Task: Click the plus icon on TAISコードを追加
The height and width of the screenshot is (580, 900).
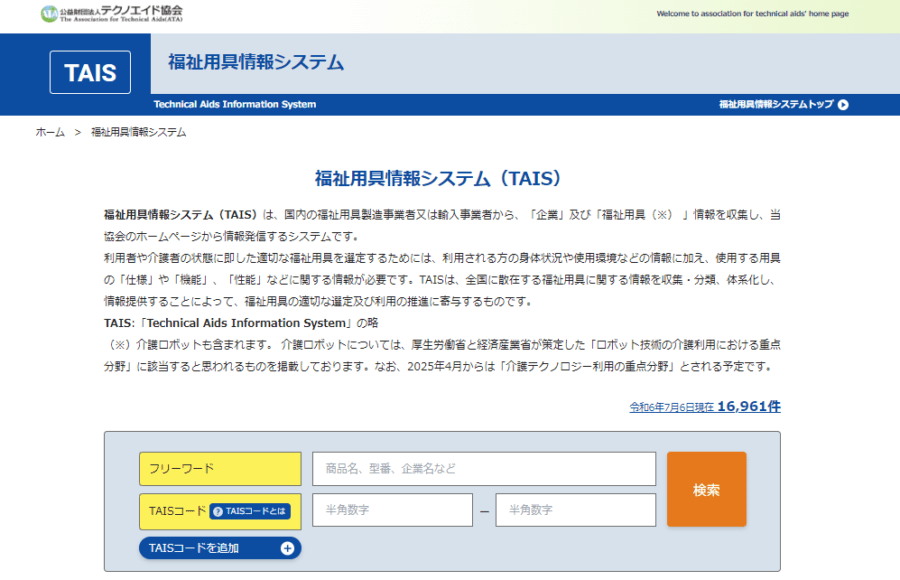Action: [288, 548]
